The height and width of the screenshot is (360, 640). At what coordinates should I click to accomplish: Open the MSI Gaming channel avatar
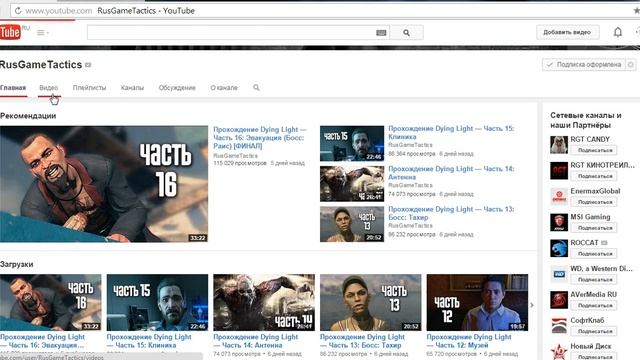click(559, 222)
